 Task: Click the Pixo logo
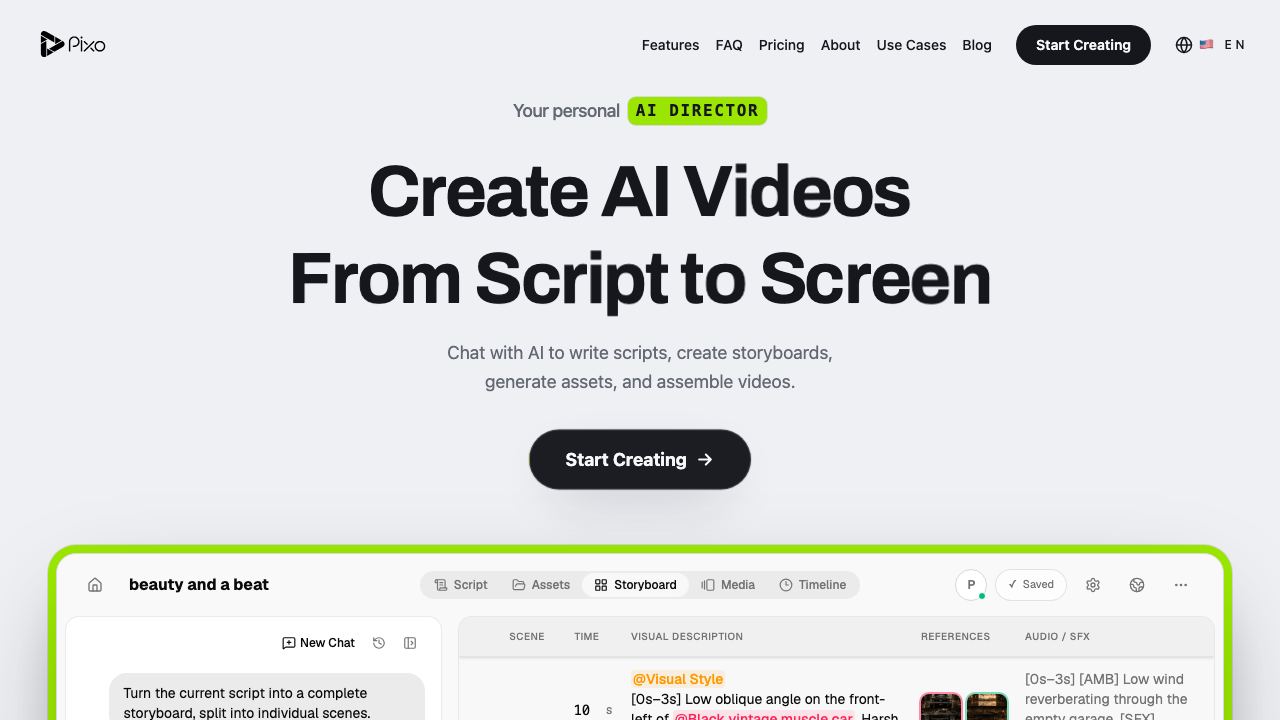click(x=73, y=44)
